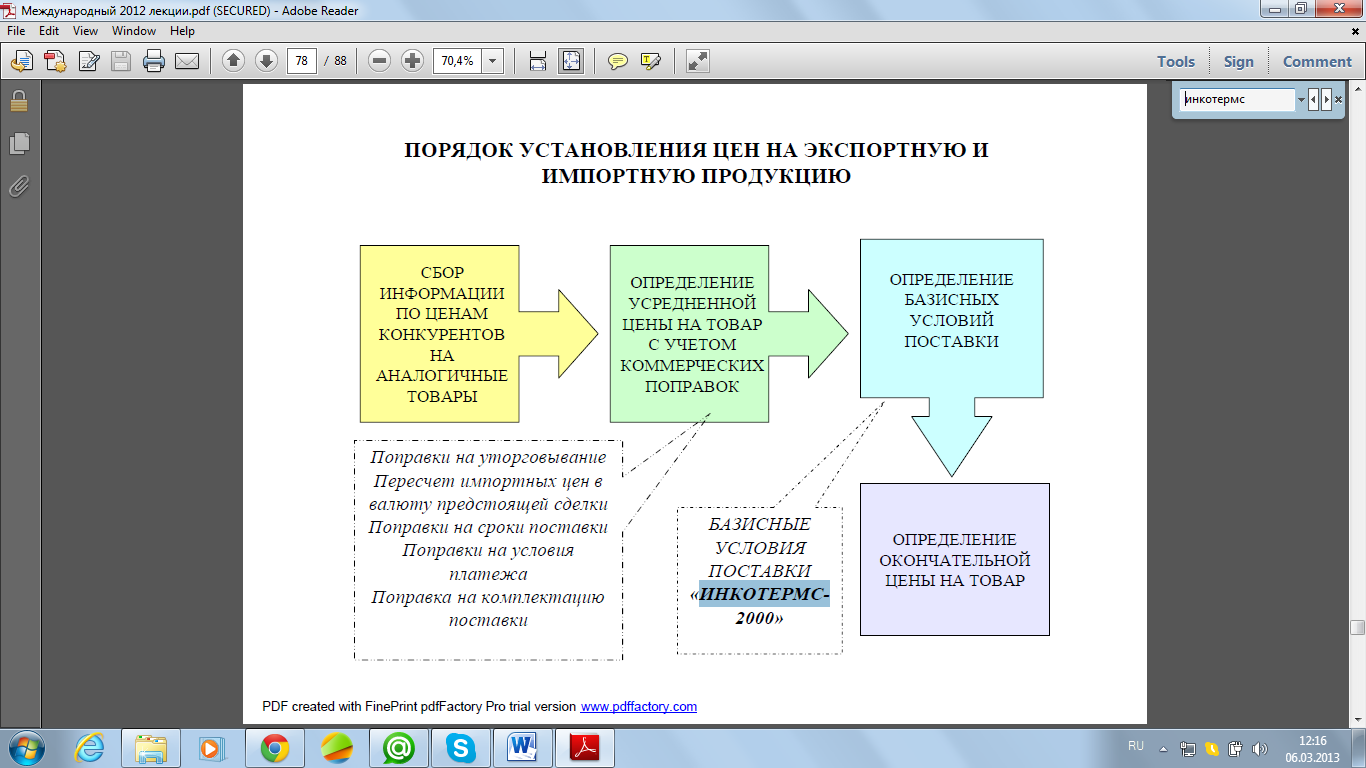
Task: Go to previous page up arrow
Action: (x=233, y=61)
